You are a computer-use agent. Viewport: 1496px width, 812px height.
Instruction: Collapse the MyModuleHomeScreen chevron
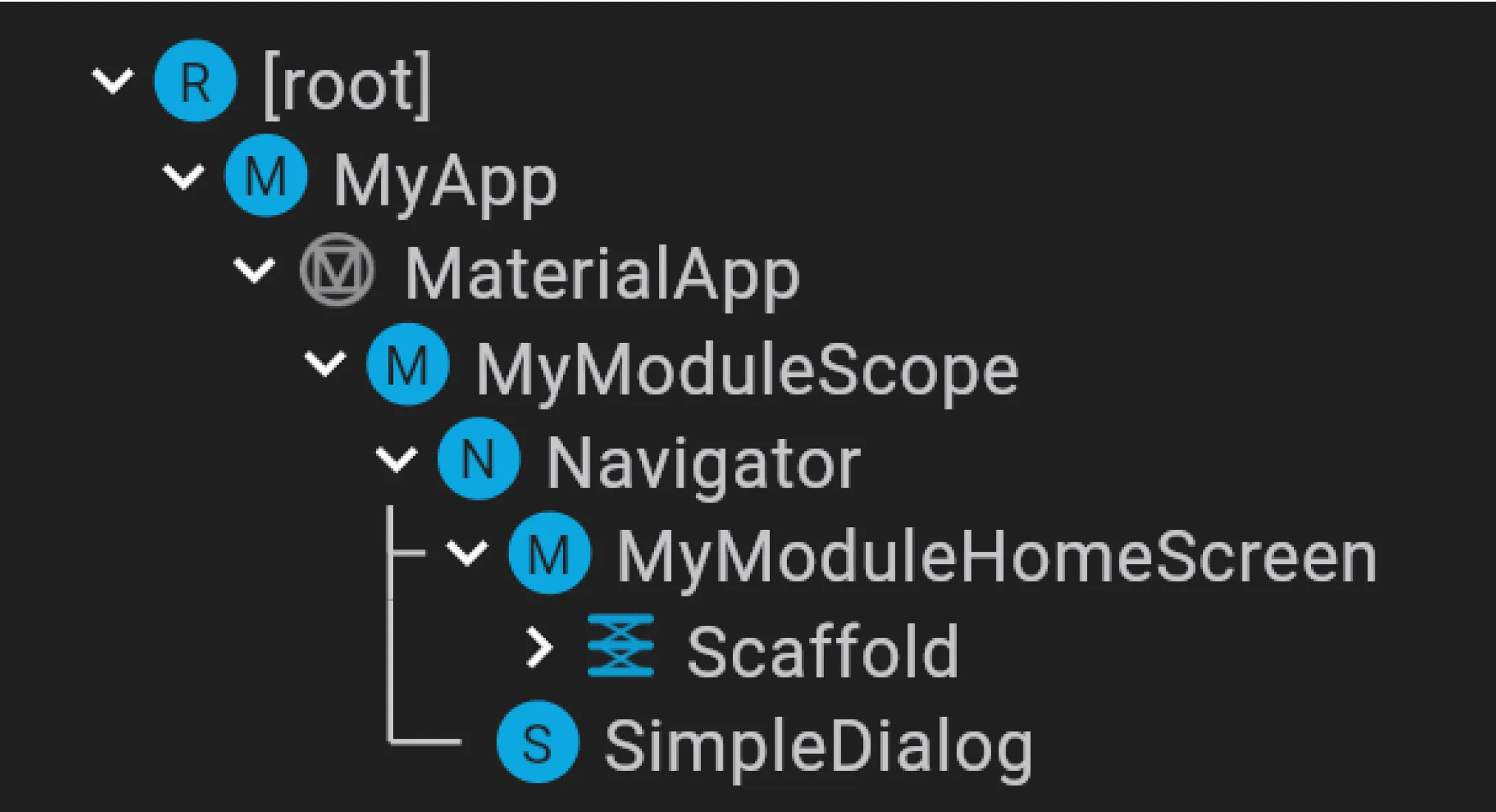pyautogui.click(x=467, y=552)
